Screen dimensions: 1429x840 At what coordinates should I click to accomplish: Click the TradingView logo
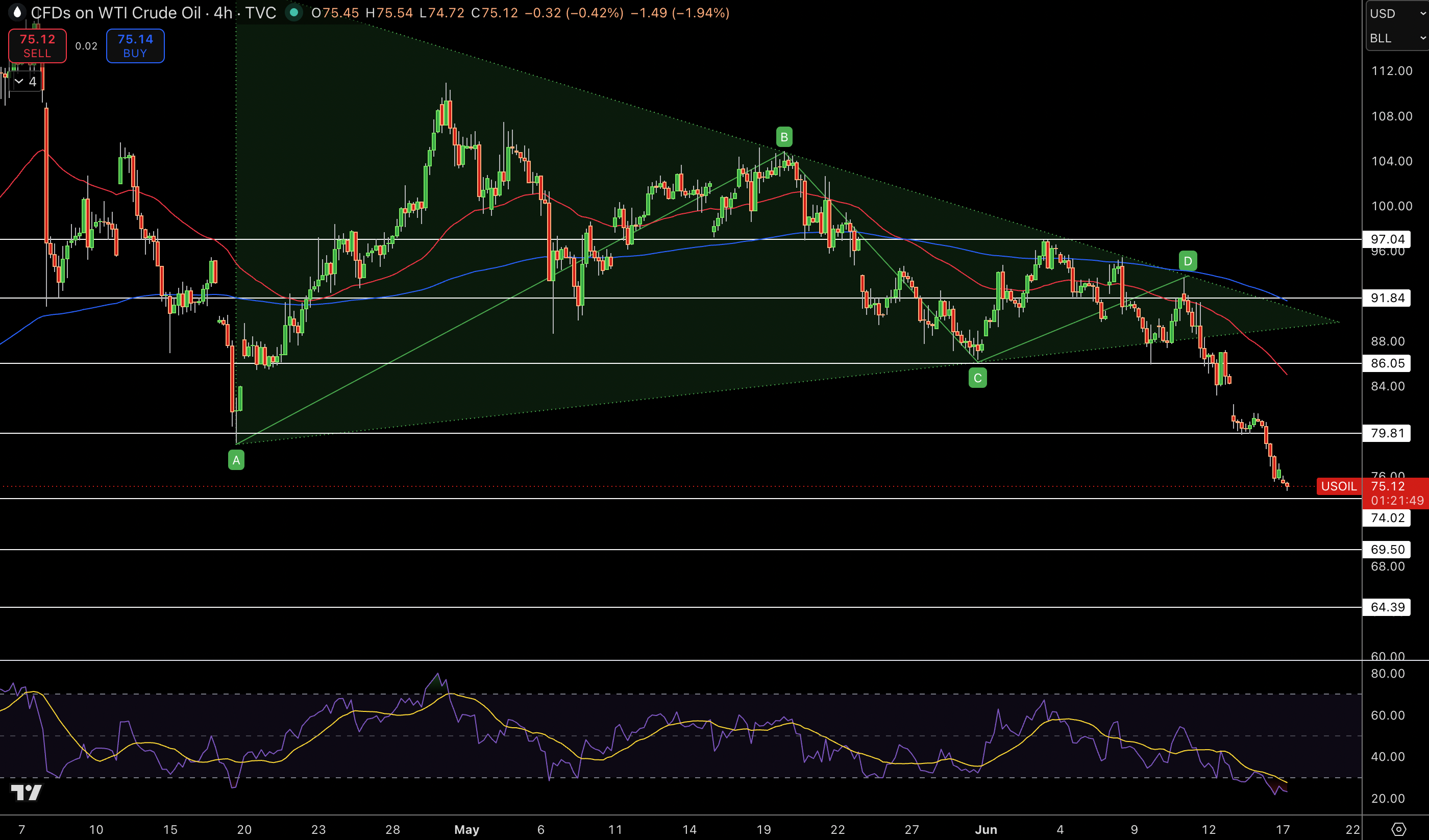tap(27, 792)
